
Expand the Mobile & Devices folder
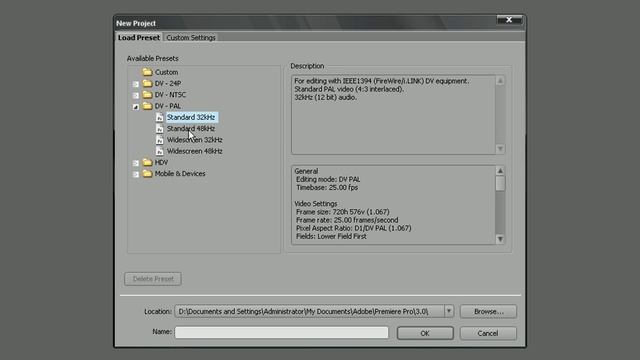click(136, 174)
